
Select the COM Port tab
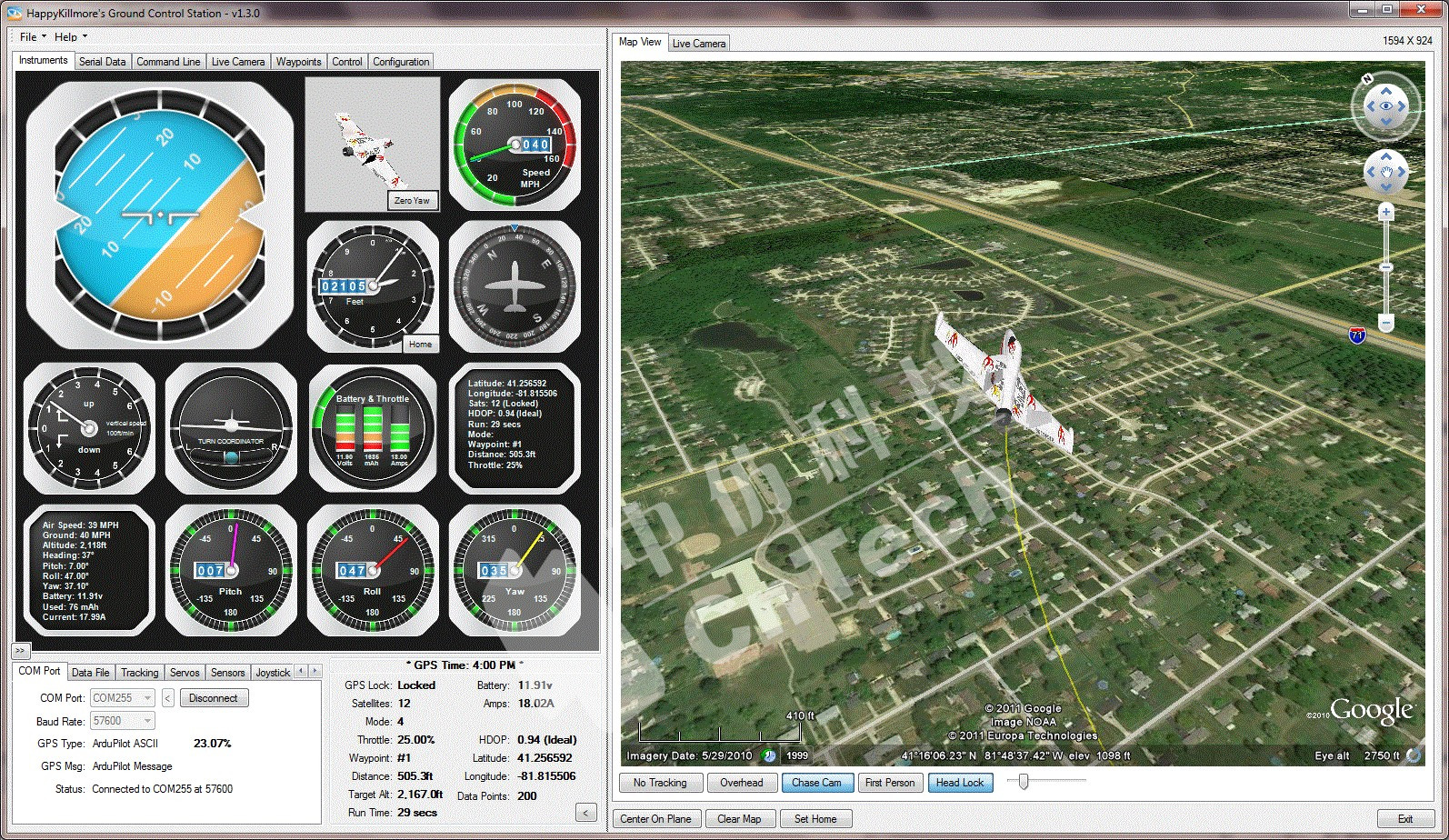39,671
